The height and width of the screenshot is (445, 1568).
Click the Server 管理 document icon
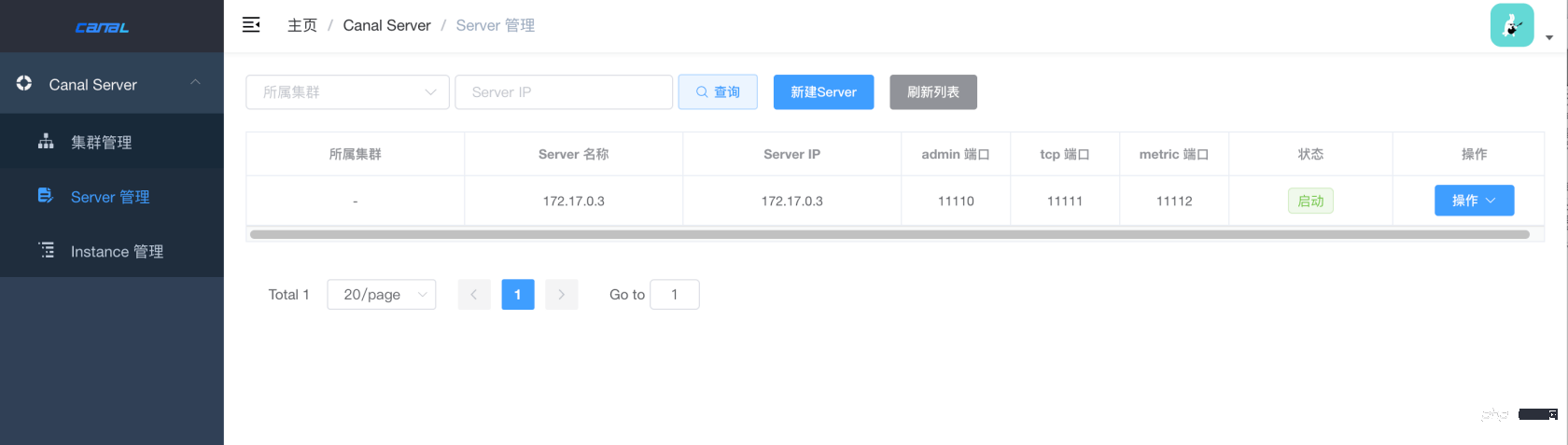(x=46, y=195)
